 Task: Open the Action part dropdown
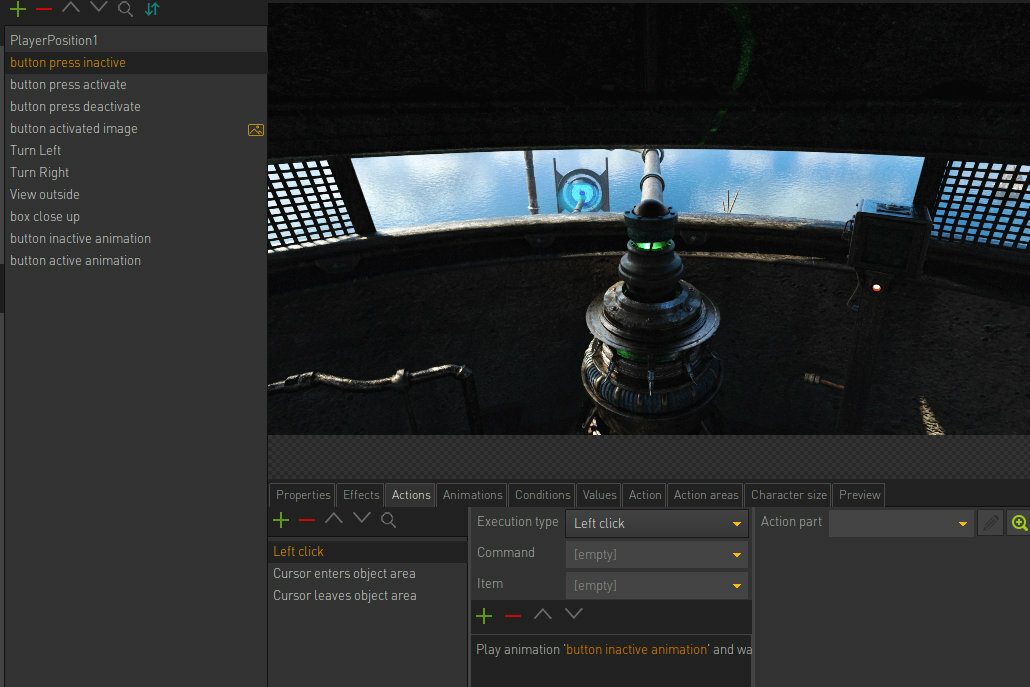pos(900,523)
